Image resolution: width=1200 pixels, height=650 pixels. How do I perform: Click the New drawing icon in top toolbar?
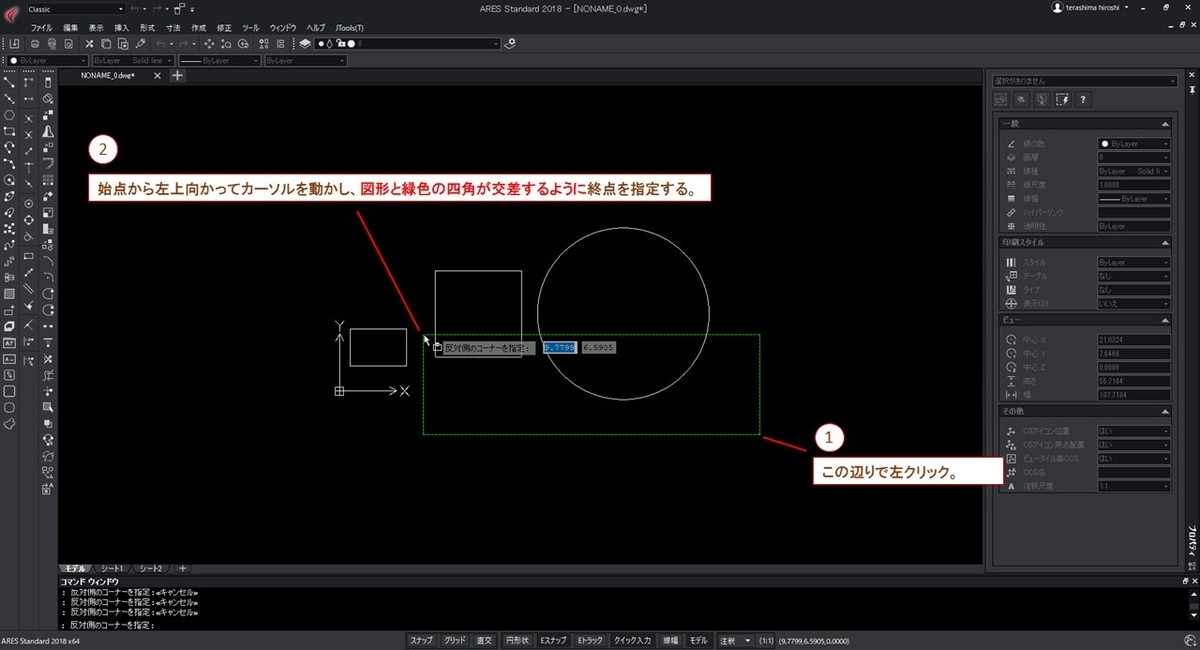[14, 44]
